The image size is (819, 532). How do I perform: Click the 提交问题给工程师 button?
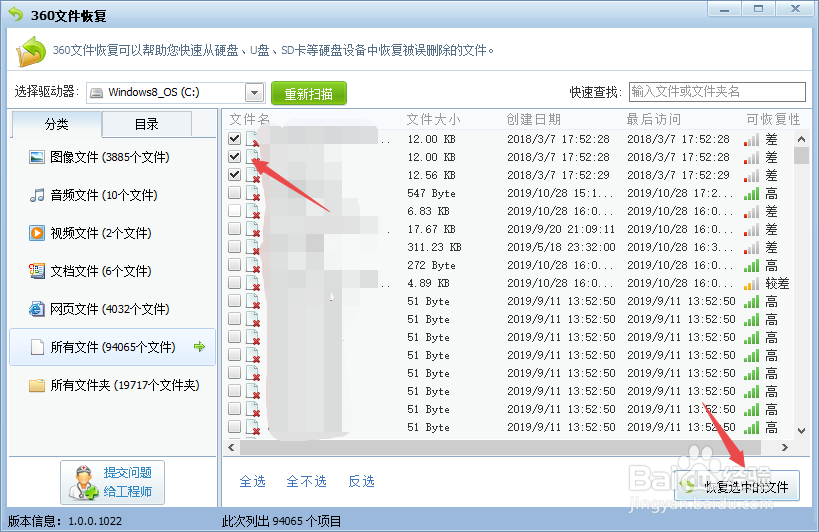(x=112, y=482)
